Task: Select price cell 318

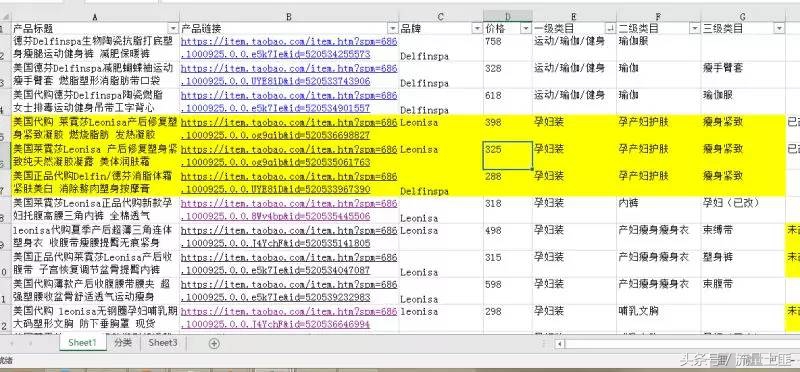Action: point(508,210)
